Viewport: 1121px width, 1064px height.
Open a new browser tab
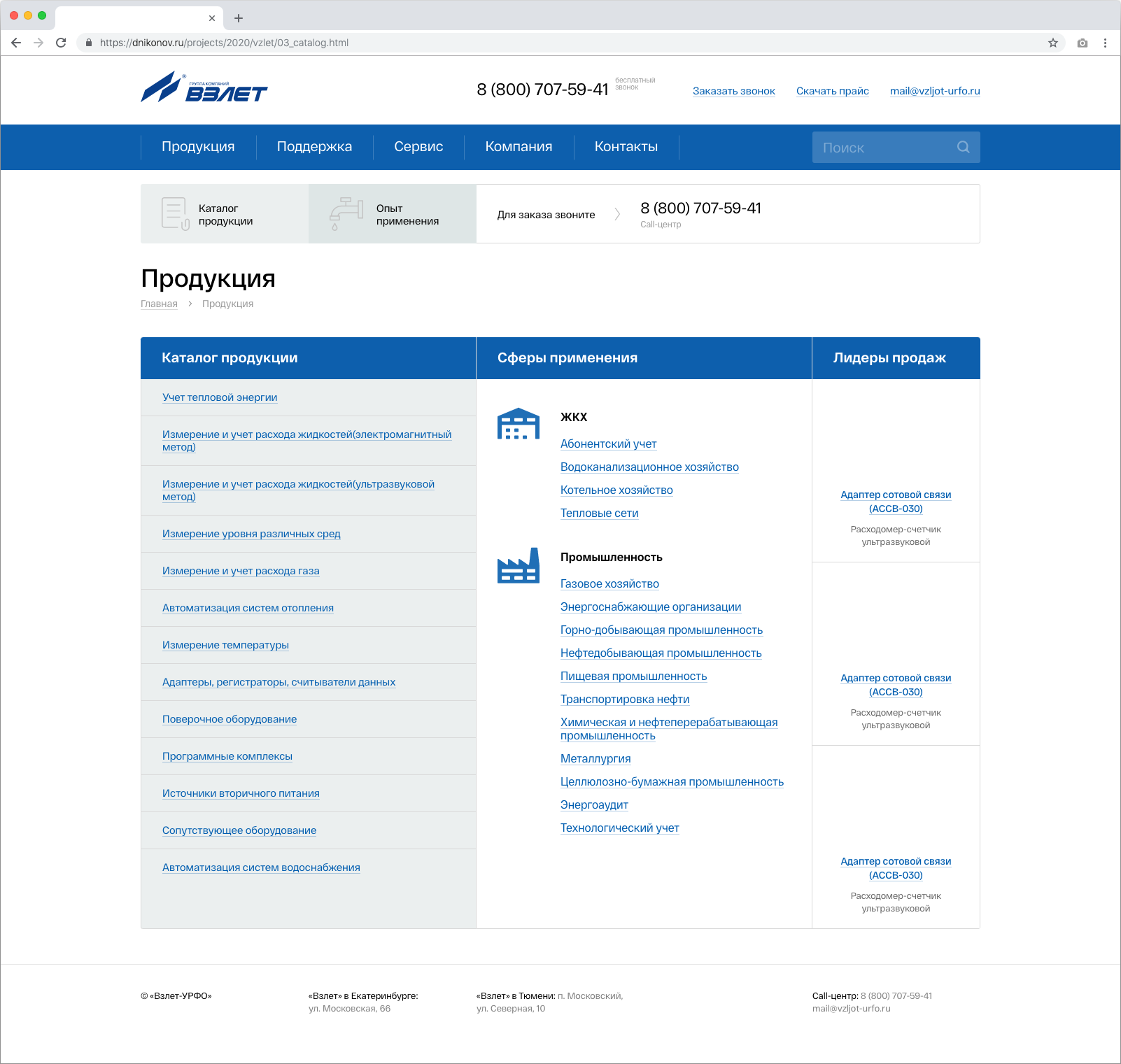(239, 18)
